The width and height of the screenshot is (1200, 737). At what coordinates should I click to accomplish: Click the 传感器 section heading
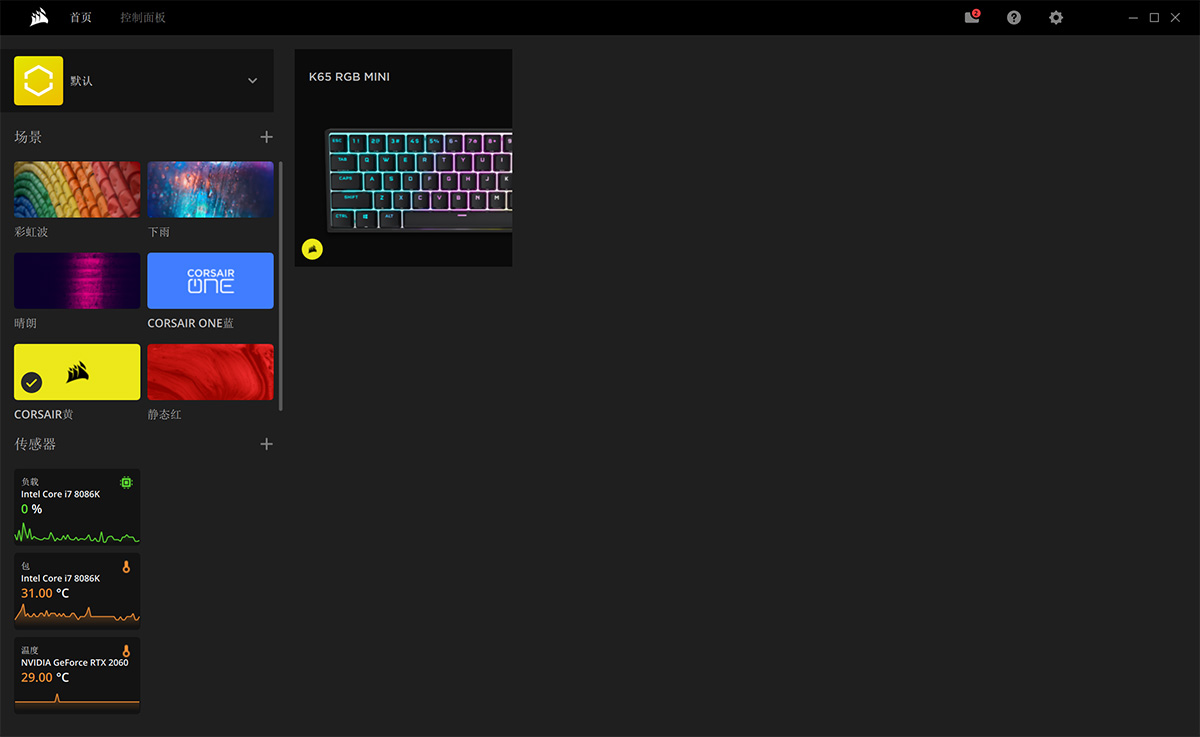point(35,444)
